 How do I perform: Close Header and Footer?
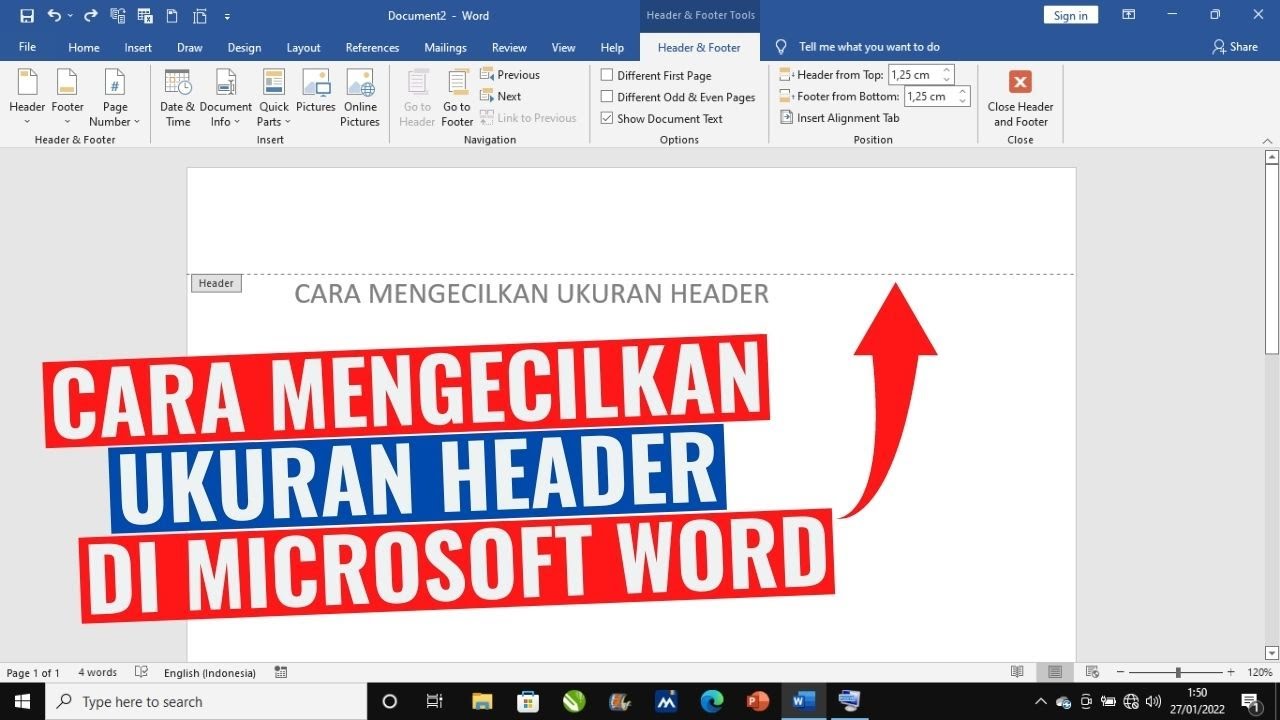click(x=1020, y=98)
